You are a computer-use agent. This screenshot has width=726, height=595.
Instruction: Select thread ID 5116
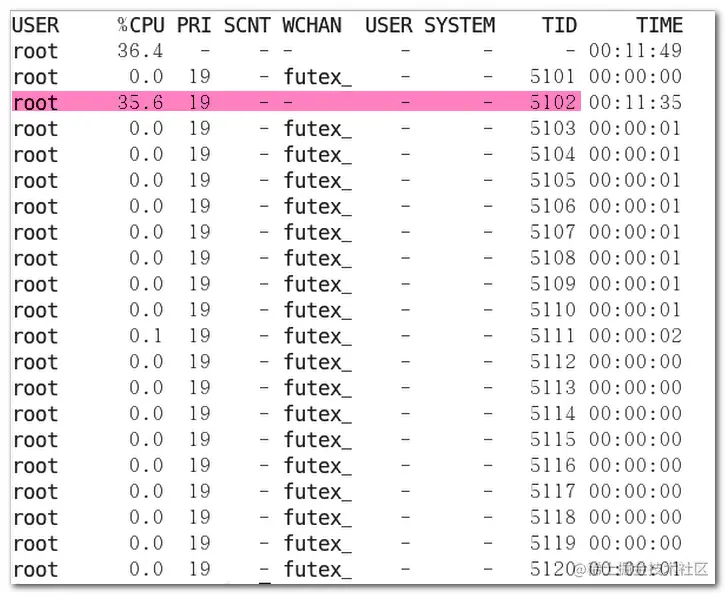point(553,465)
